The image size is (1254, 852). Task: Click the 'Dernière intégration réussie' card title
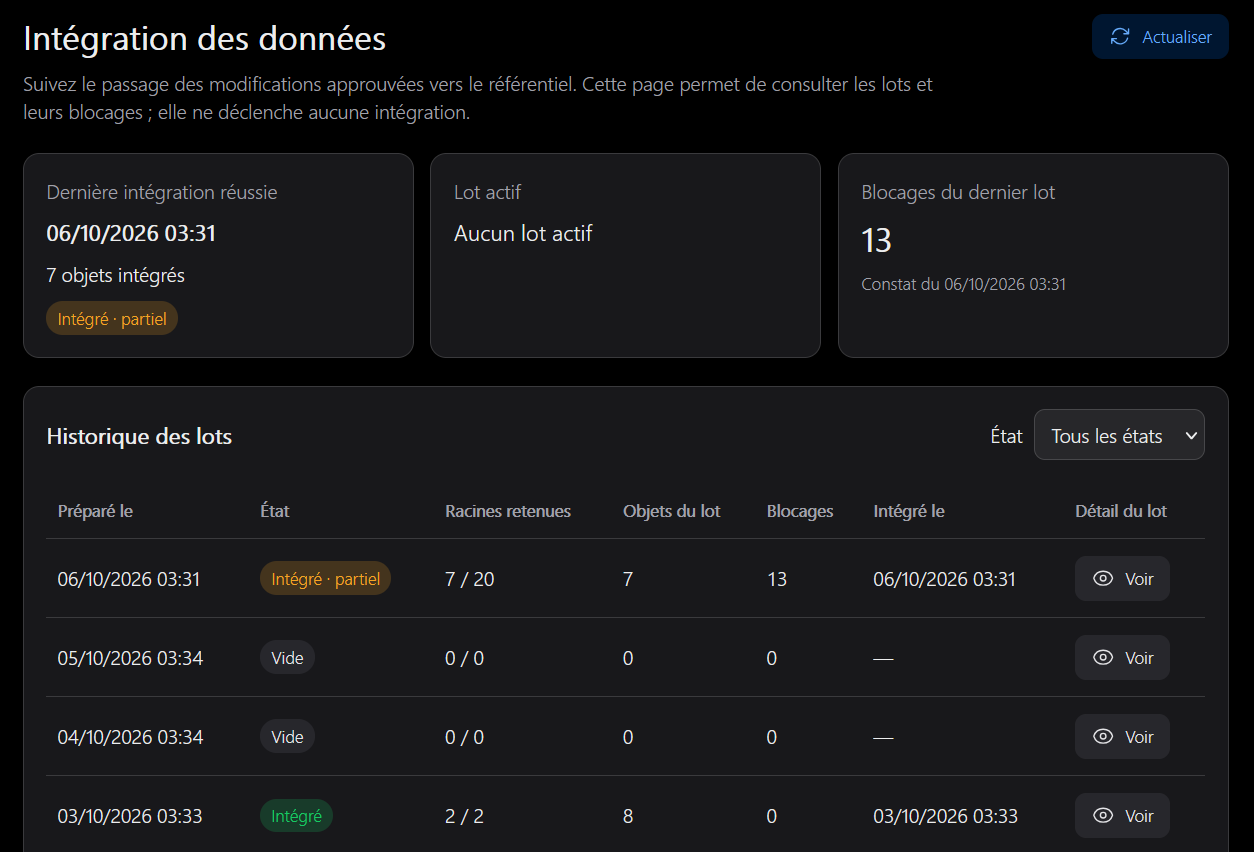point(162,192)
